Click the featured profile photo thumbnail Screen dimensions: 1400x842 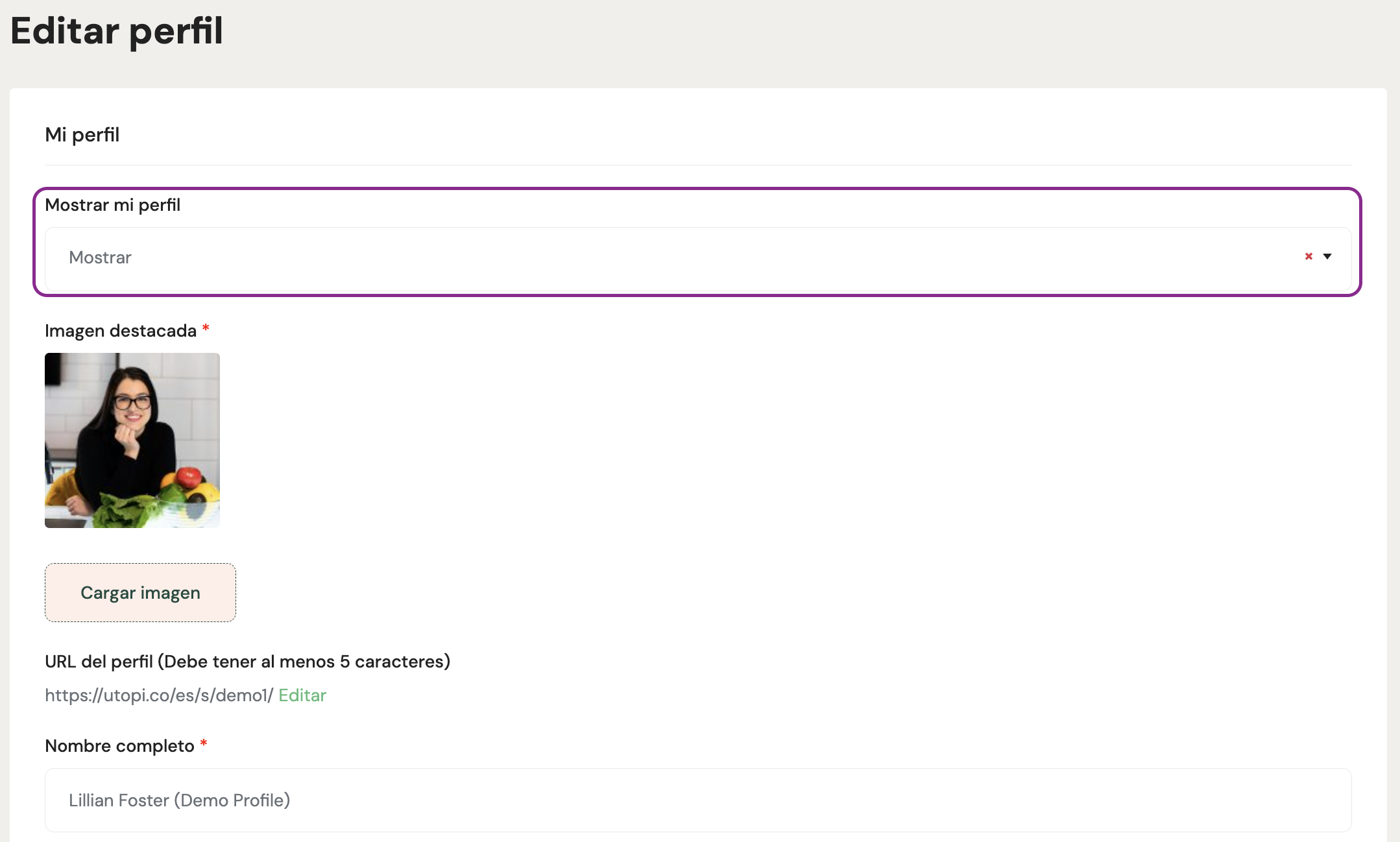[132, 440]
